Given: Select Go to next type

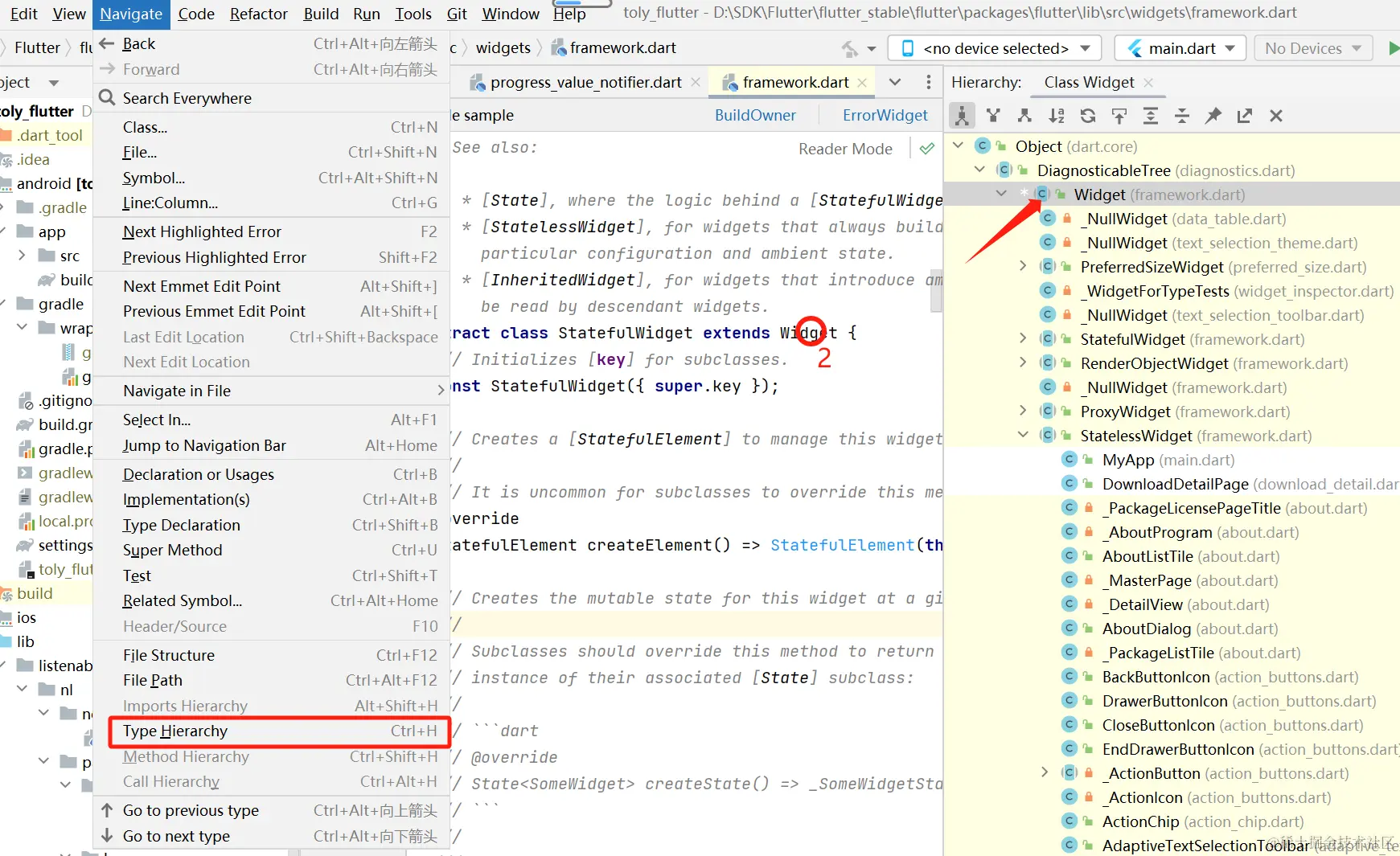Looking at the screenshot, I should [x=272, y=836].
